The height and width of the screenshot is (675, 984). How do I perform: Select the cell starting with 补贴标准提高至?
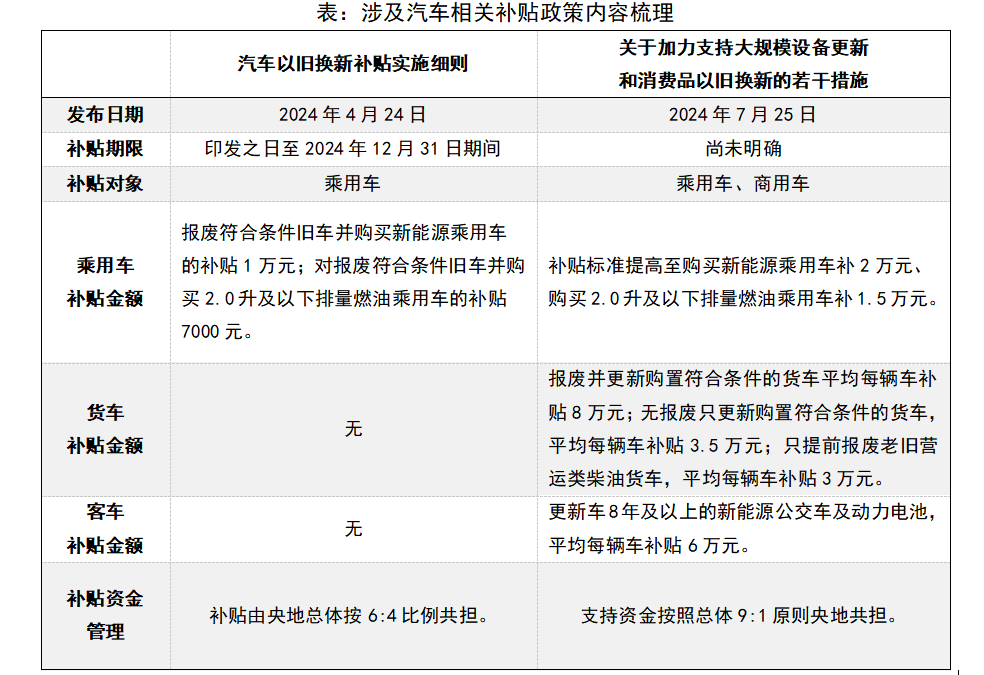[x=743, y=282]
